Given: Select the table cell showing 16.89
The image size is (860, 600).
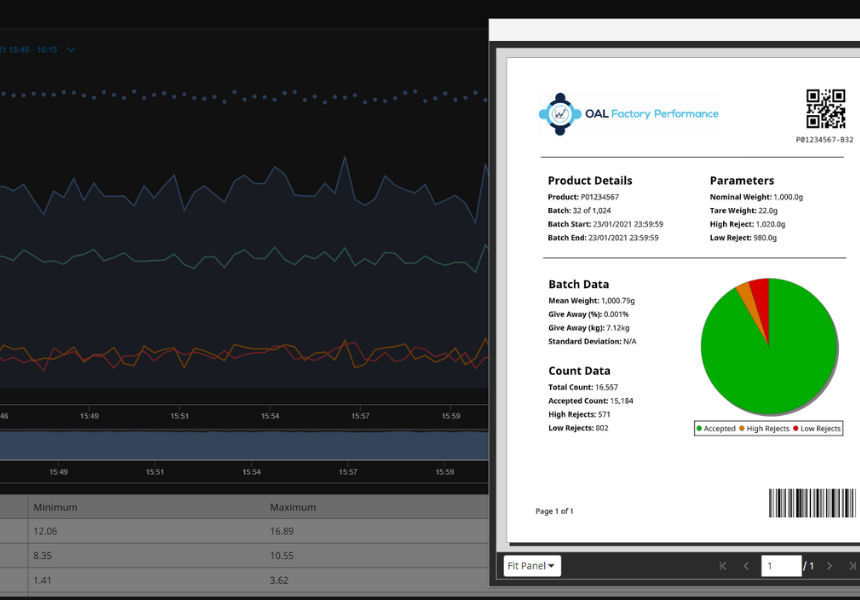Looking at the screenshot, I should (x=285, y=532).
